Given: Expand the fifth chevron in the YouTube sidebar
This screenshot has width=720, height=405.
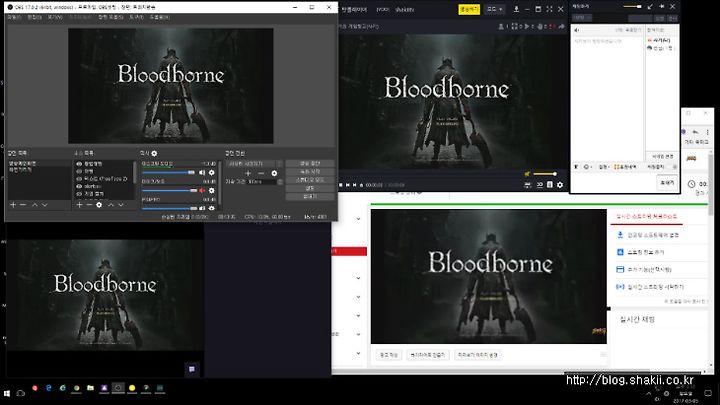Looking at the screenshot, I should (358, 334).
